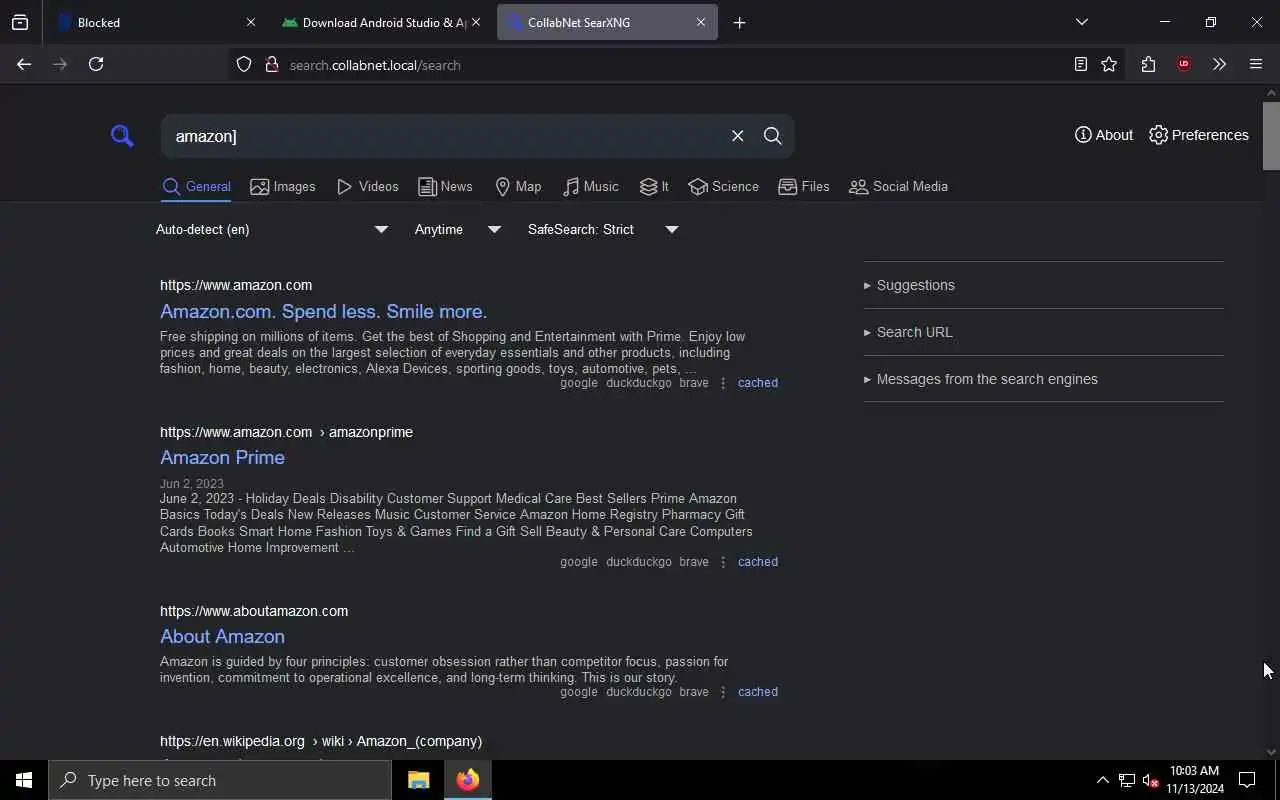
Task: Open the taskbar clock showing 10:03 AM
Action: [x=1194, y=780]
